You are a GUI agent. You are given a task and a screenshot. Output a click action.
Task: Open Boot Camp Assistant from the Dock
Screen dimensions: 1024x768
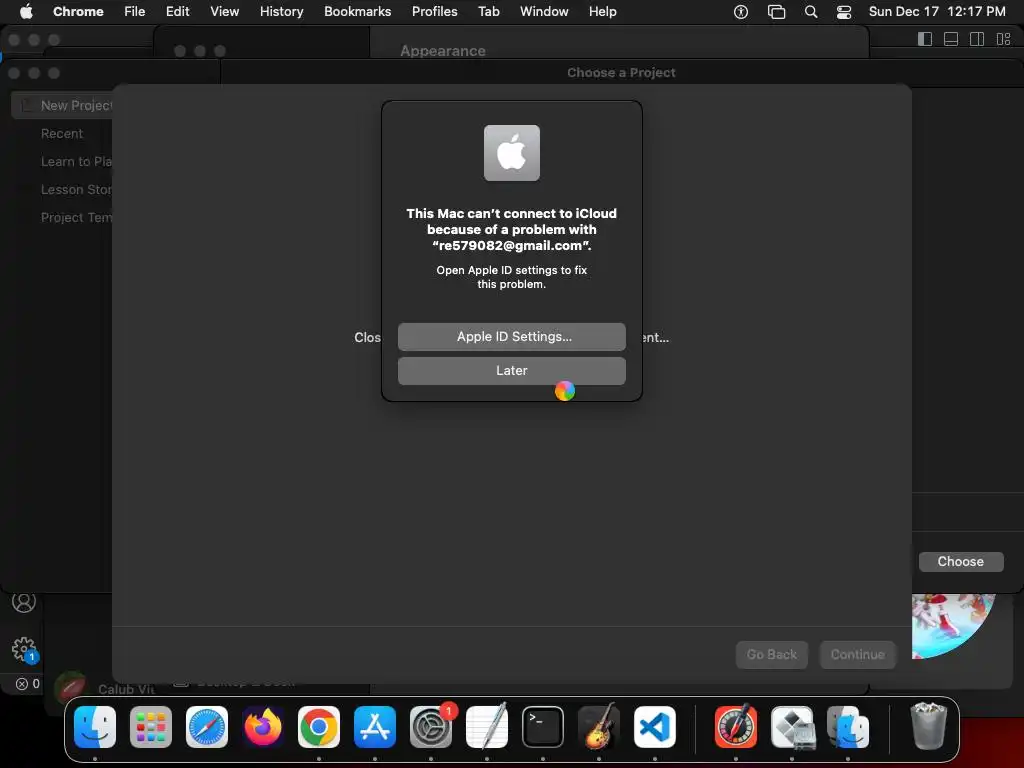tap(792, 727)
